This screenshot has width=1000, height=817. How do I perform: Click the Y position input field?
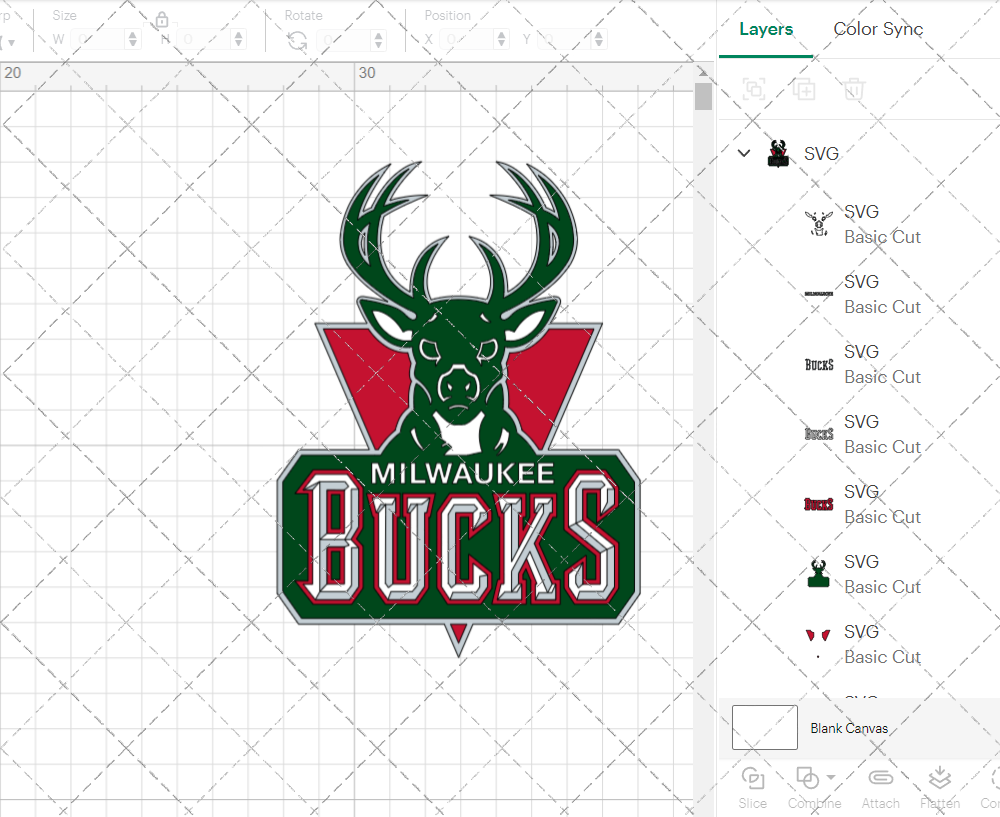pyautogui.click(x=565, y=40)
